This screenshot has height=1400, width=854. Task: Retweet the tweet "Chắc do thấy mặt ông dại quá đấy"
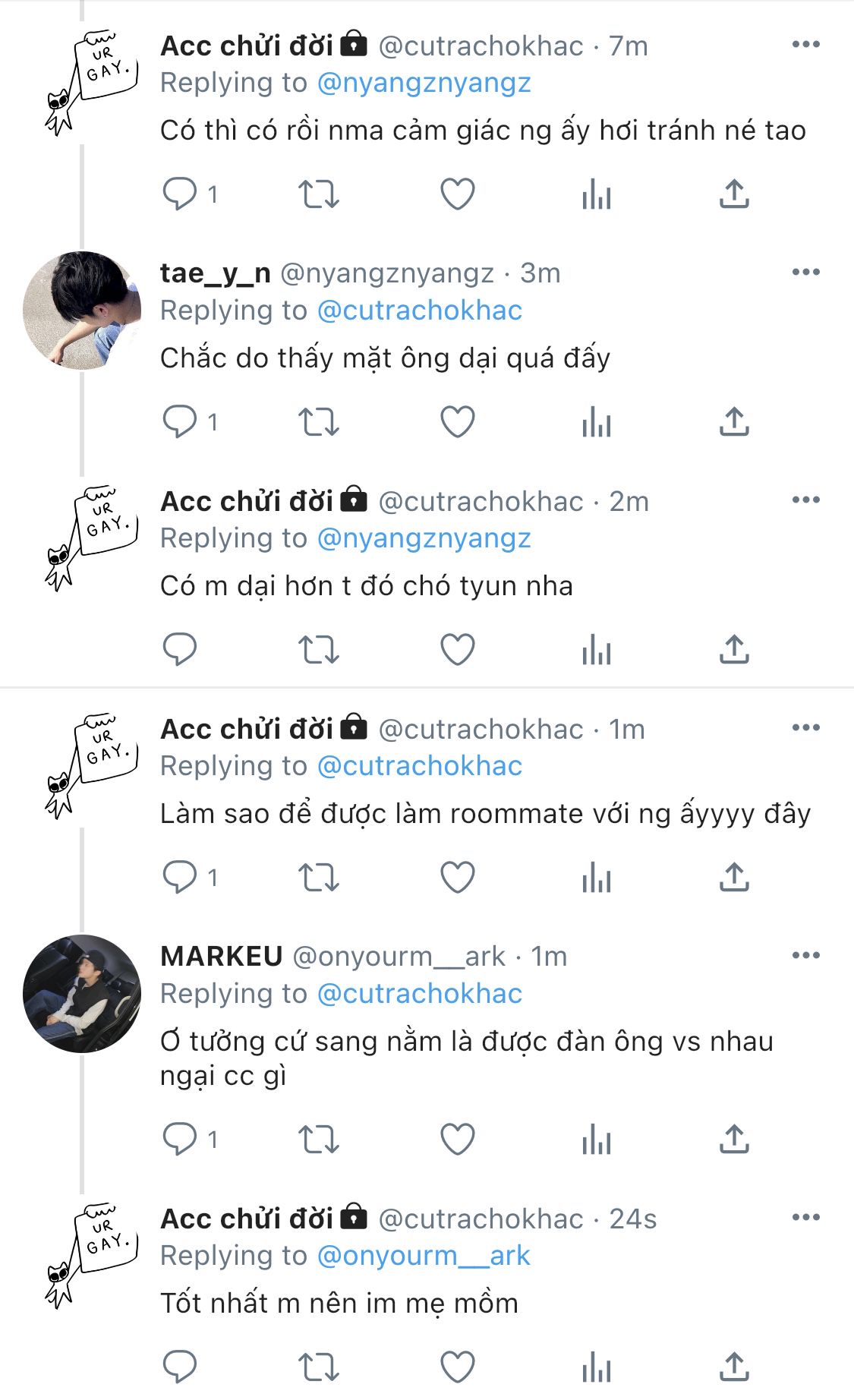pyautogui.click(x=318, y=421)
